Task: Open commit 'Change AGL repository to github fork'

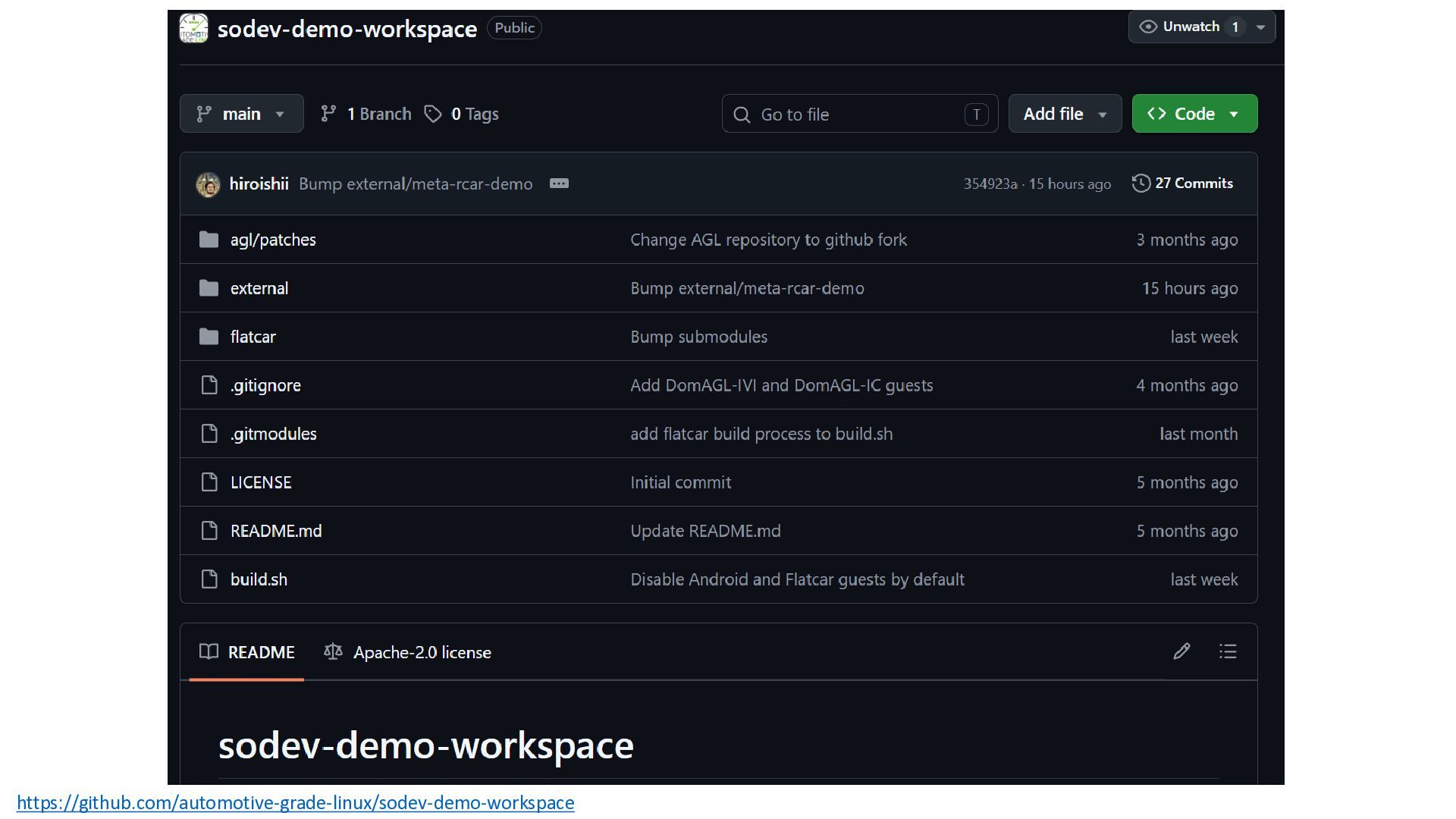Action: coord(769,240)
